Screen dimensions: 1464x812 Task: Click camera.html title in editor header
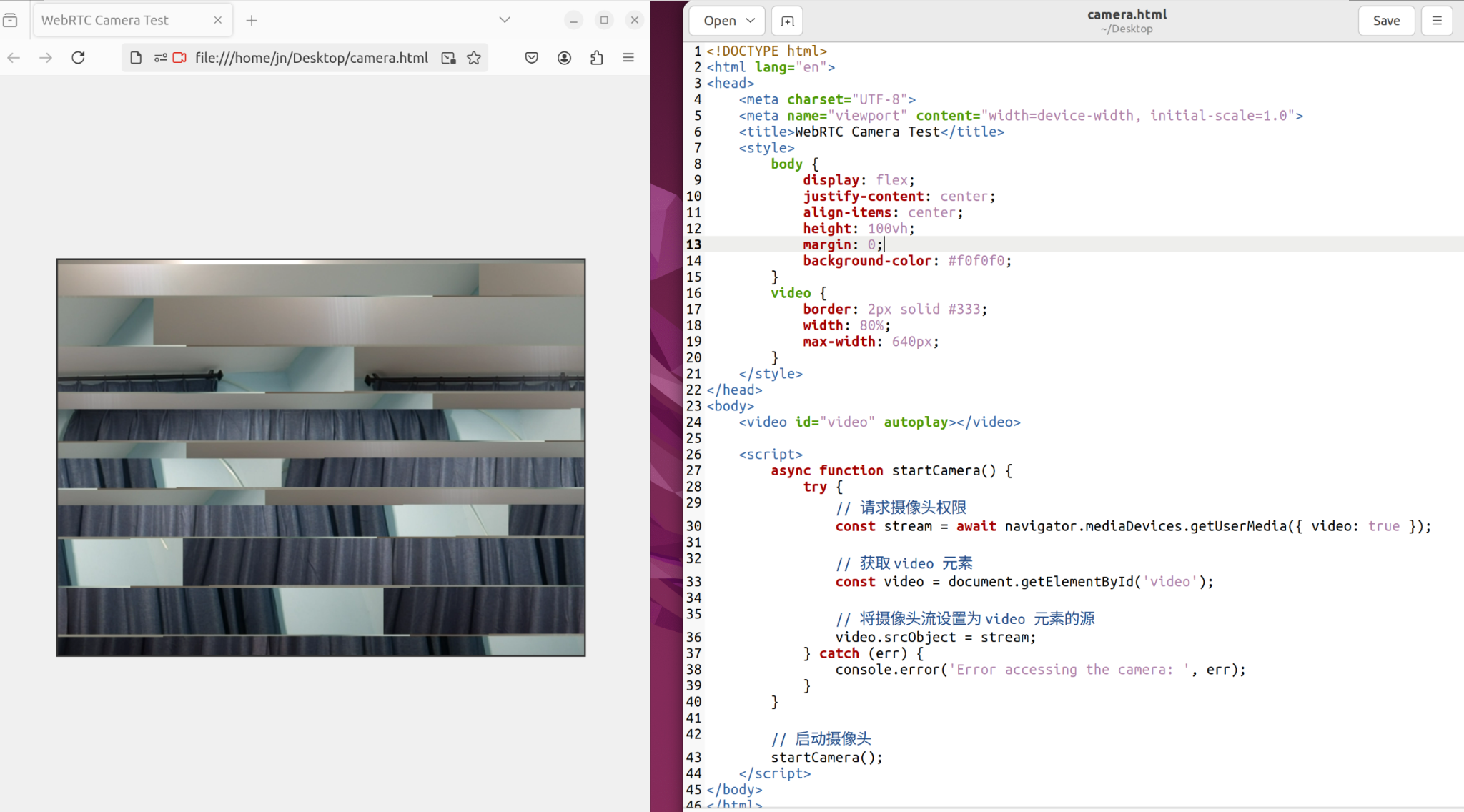pyautogui.click(x=1127, y=14)
